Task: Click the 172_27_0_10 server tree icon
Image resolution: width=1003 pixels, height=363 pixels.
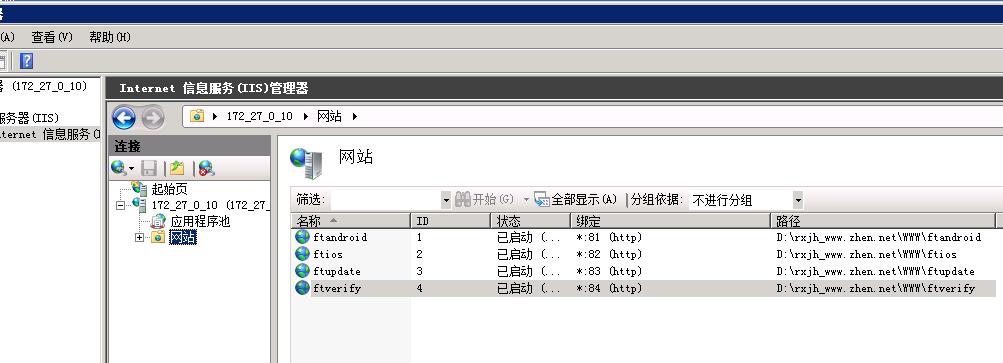Action: [x=139, y=205]
